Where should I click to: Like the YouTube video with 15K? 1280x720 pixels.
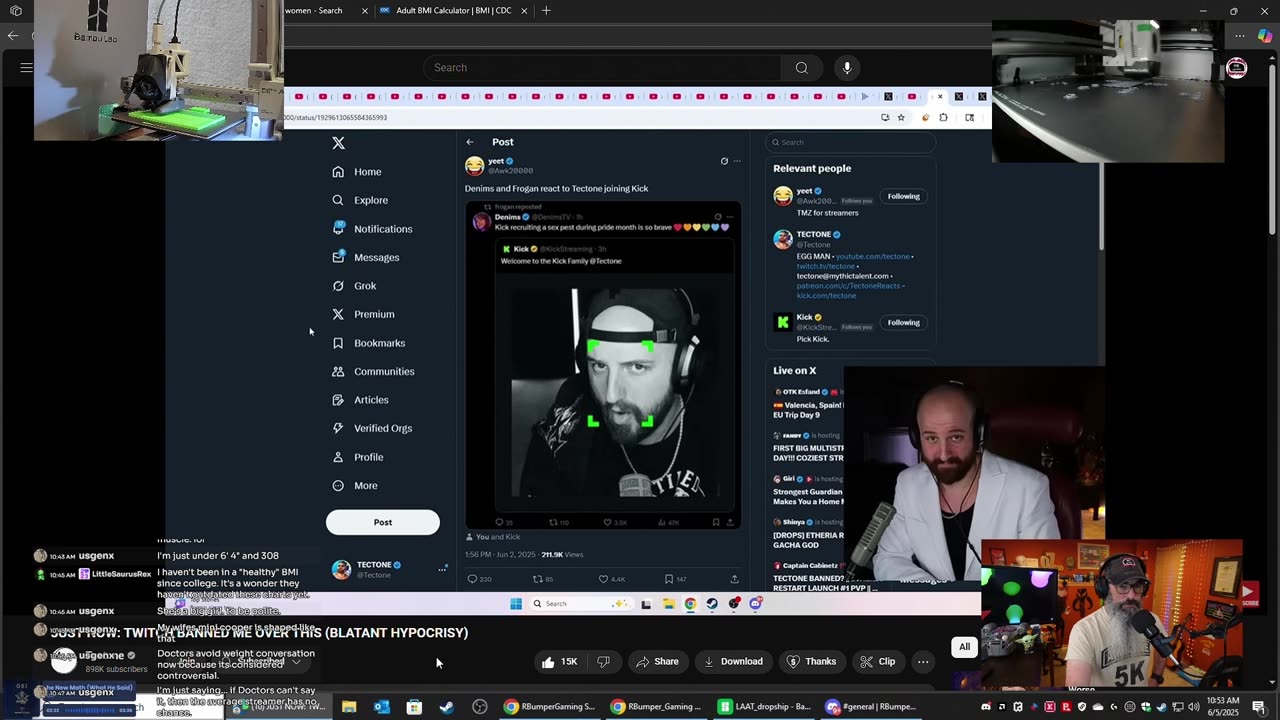pyautogui.click(x=559, y=661)
